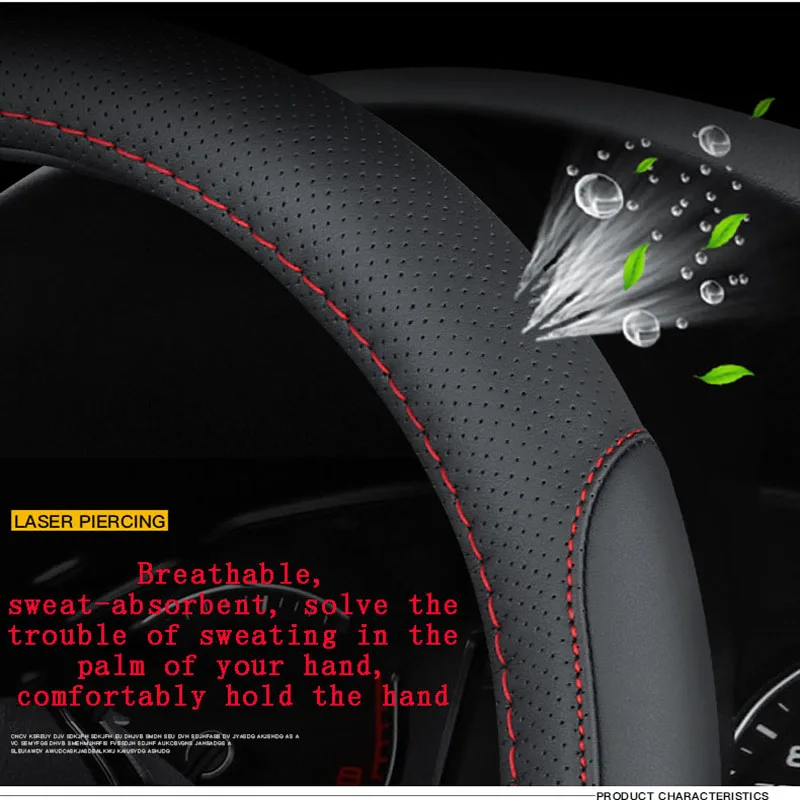Open the LASER PIERCING details dropdown

coord(90,520)
